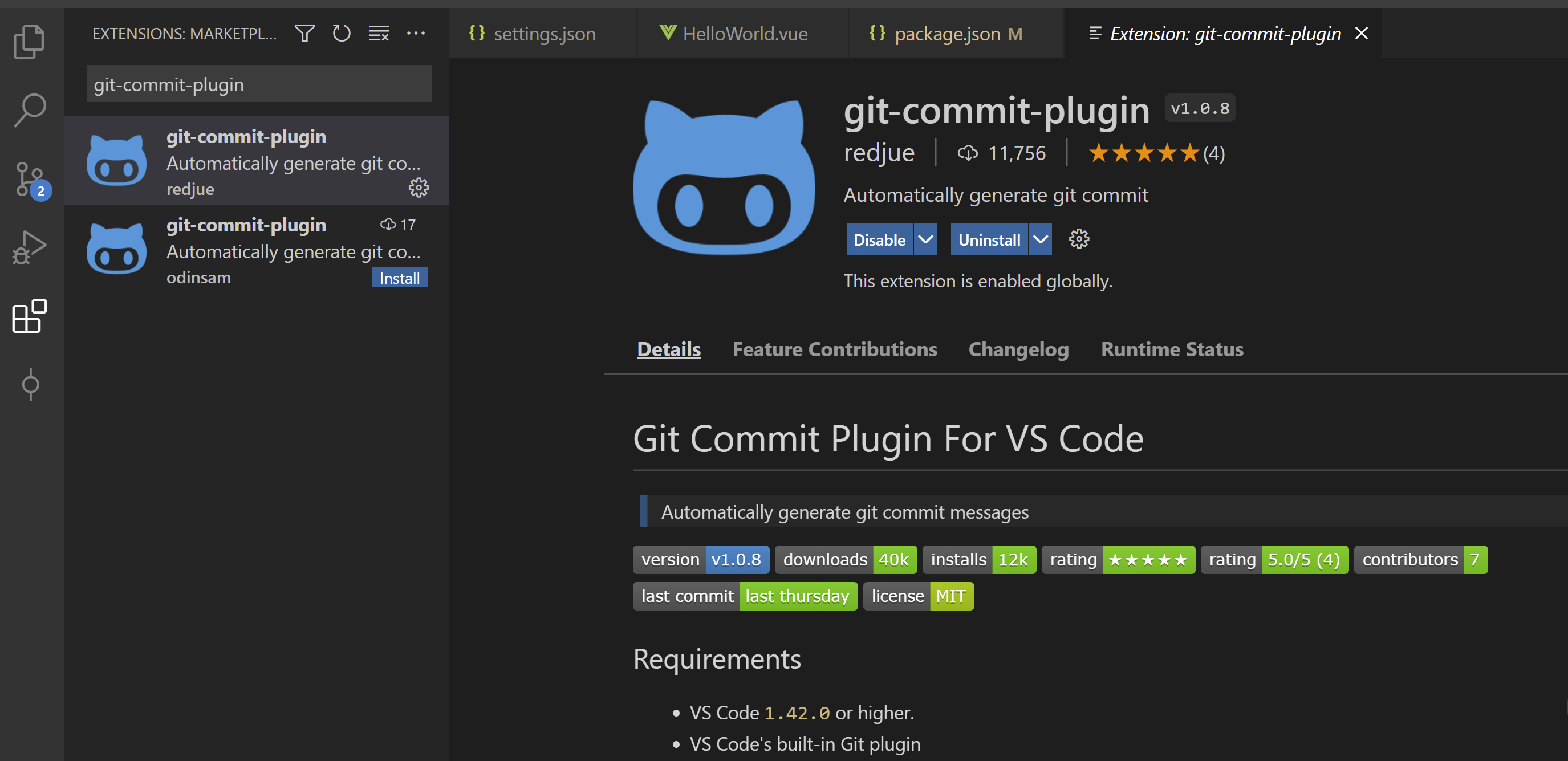Viewport: 1568px width, 761px height.
Task: Open the git commit graph activity icon
Action: [30, 384]
